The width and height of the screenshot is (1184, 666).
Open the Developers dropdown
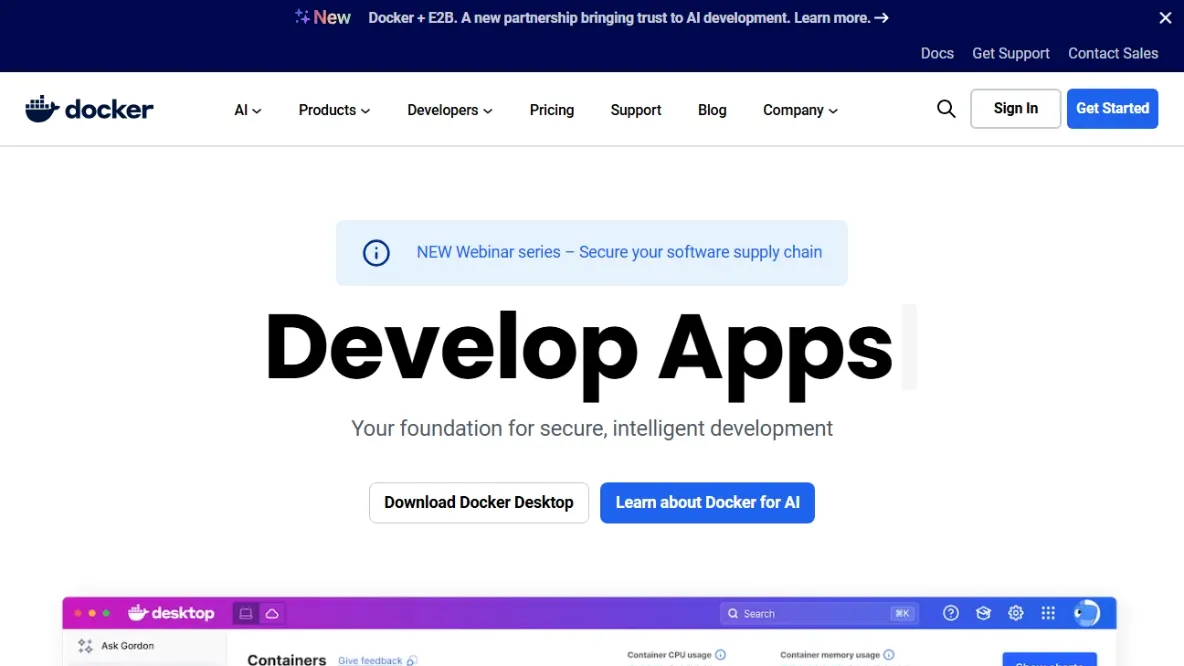(449, 110)
